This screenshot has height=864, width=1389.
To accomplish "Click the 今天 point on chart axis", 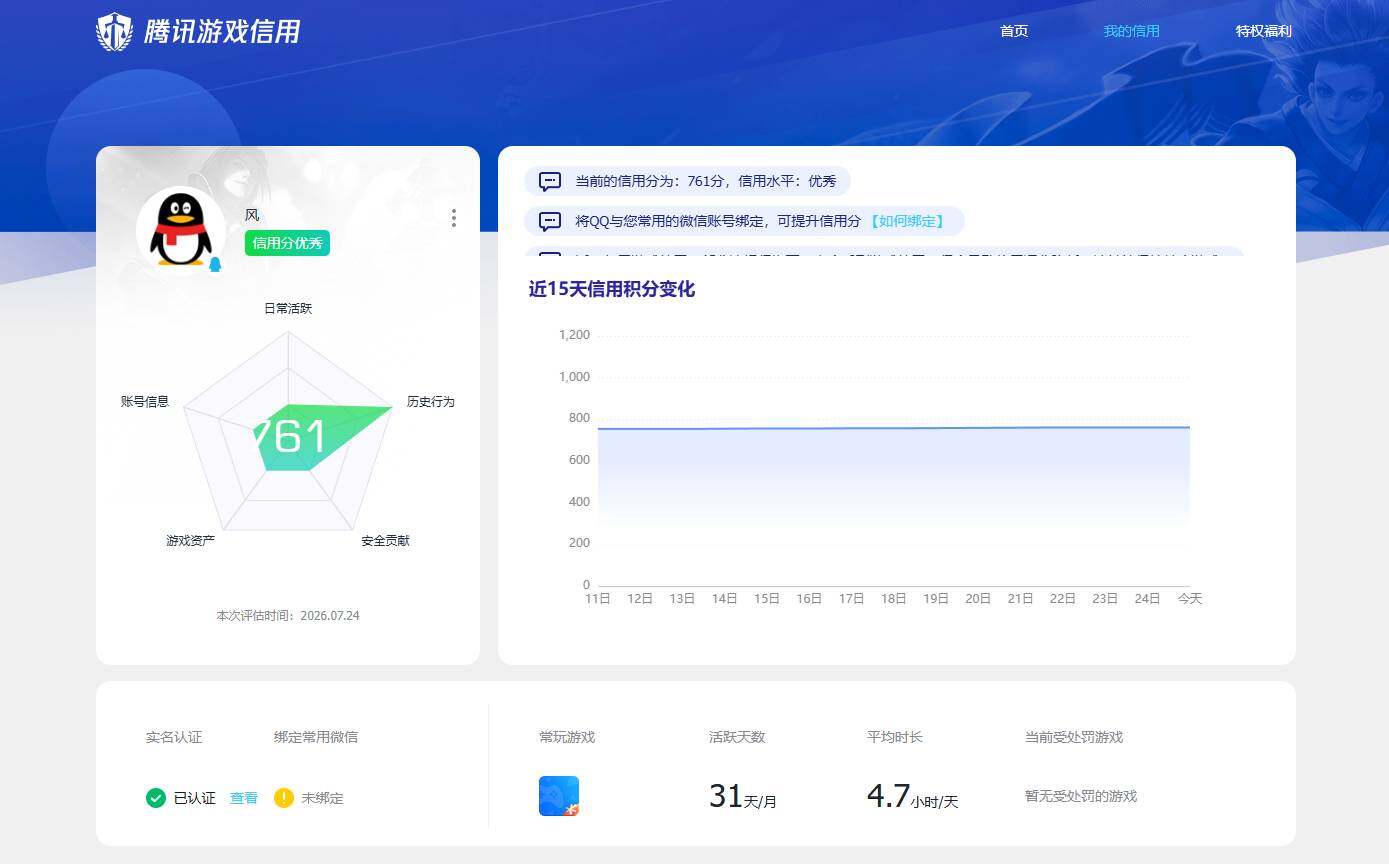I will [x=1189, y=598].
